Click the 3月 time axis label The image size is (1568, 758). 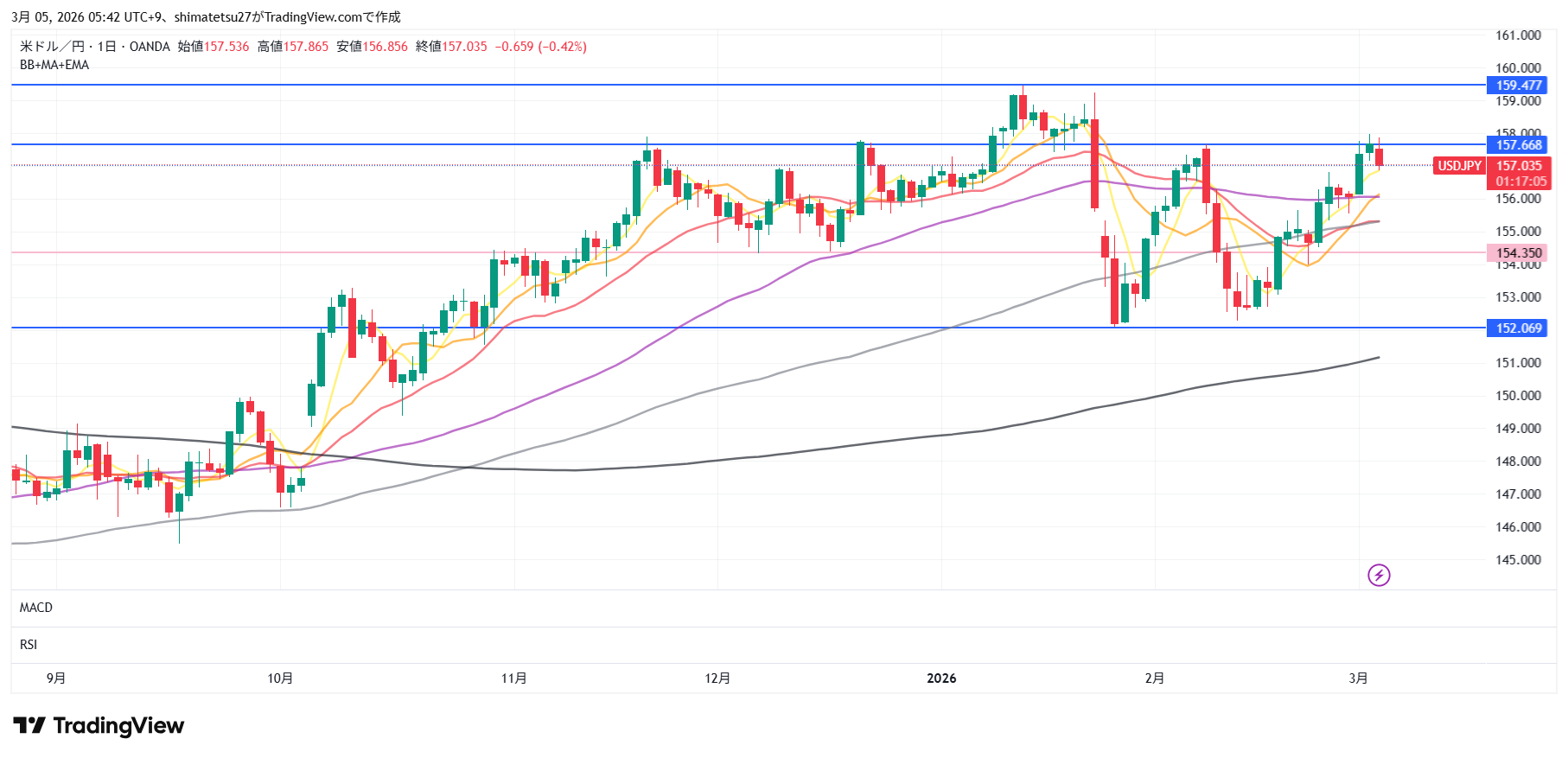tap(1358, 678)
